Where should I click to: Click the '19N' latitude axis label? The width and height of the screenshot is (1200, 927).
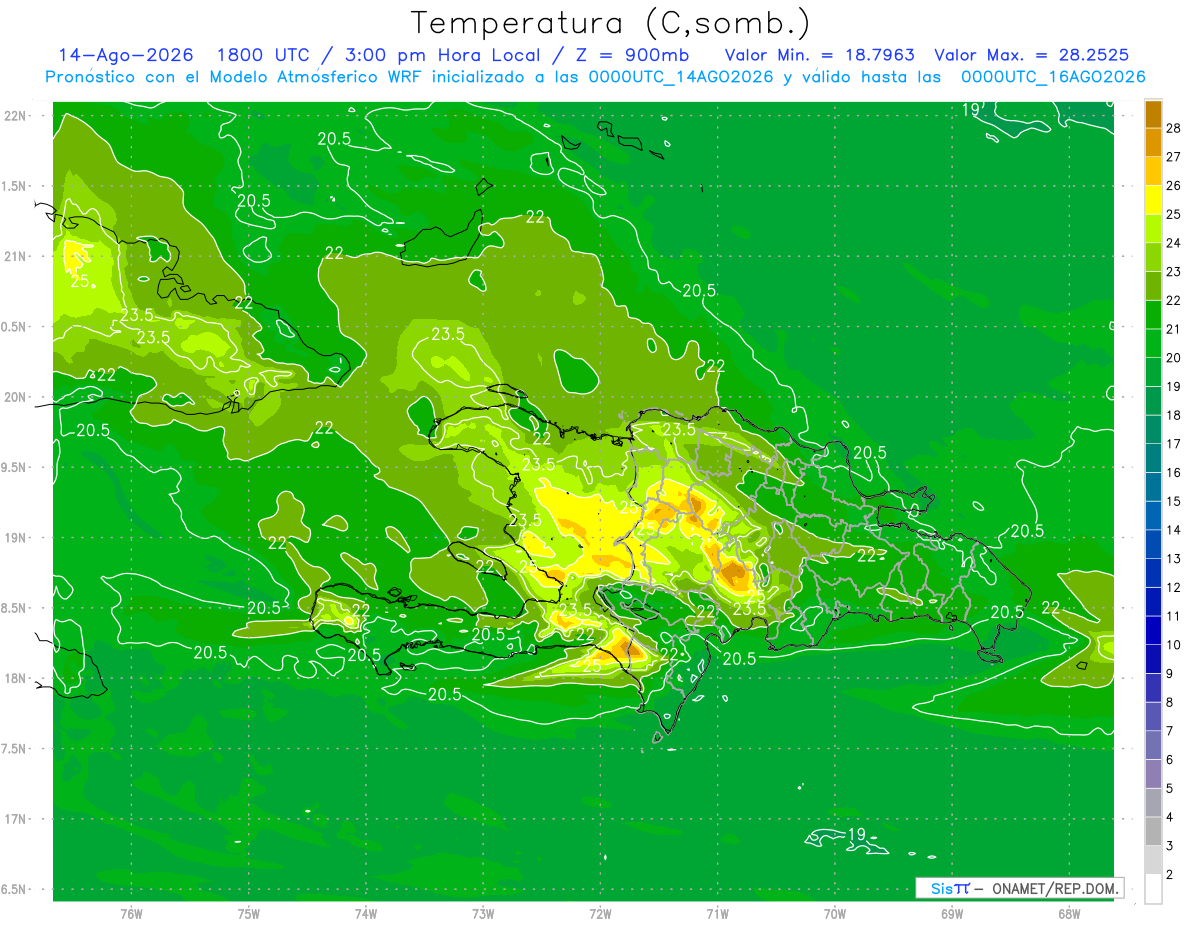[15, 537]
